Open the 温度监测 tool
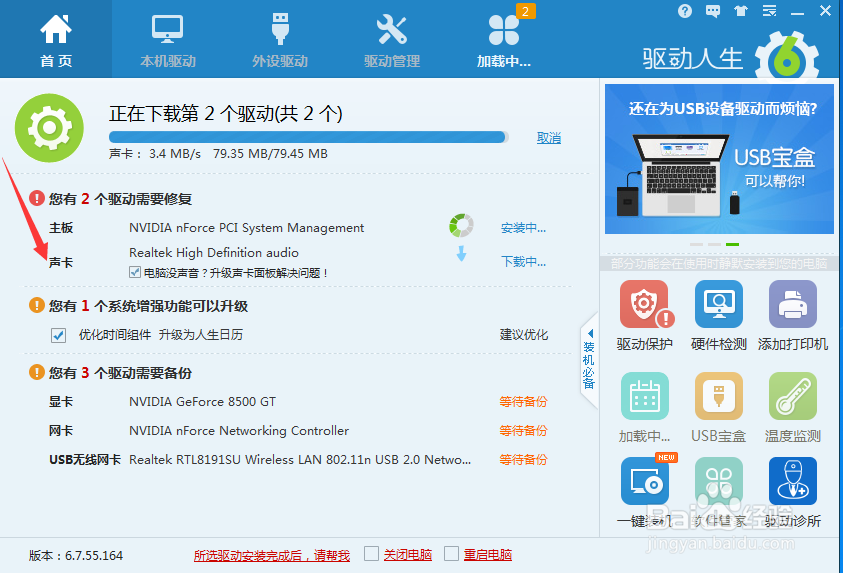Image resolution: width=843 pixels, height=573 pixels. [x=793, y=407]
